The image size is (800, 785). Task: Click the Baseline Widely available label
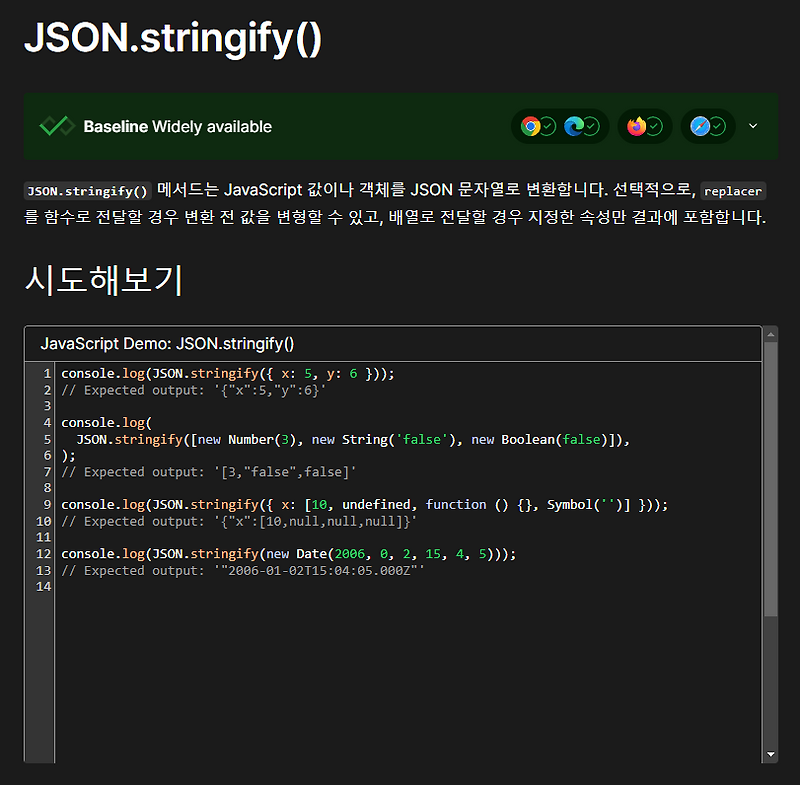click(x=178, y=126)
